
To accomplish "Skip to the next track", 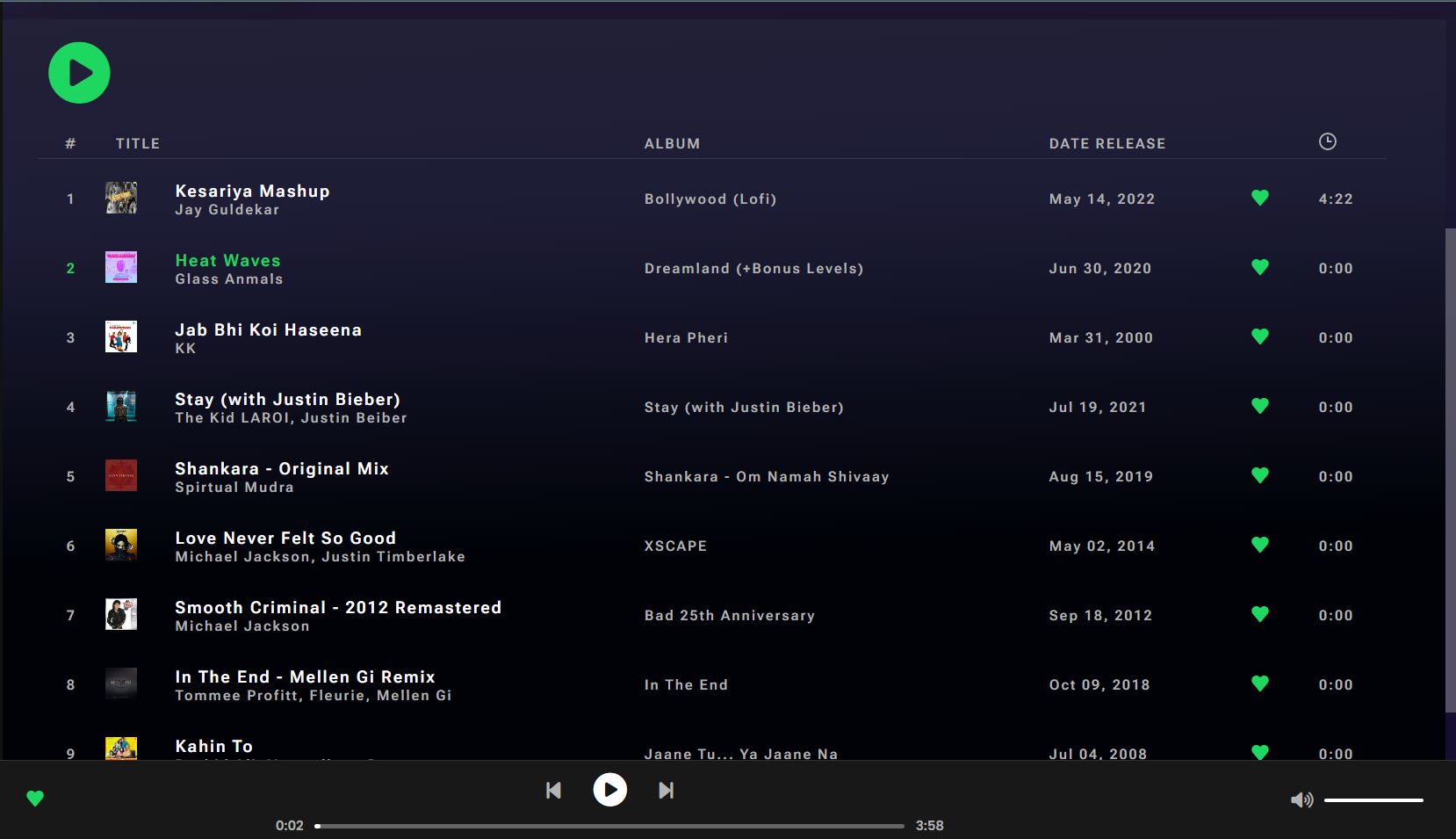I will (667, 791).
